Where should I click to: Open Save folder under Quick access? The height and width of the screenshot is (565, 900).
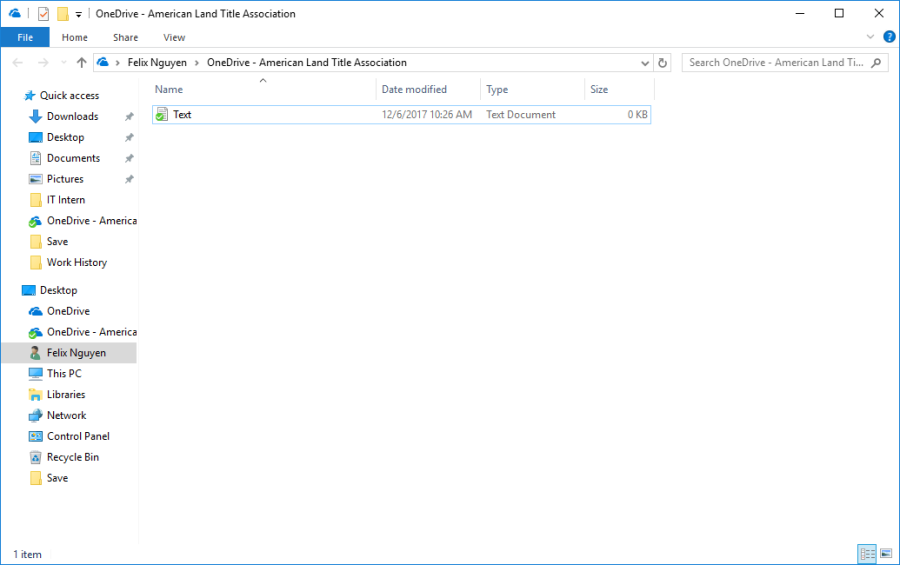57,242
